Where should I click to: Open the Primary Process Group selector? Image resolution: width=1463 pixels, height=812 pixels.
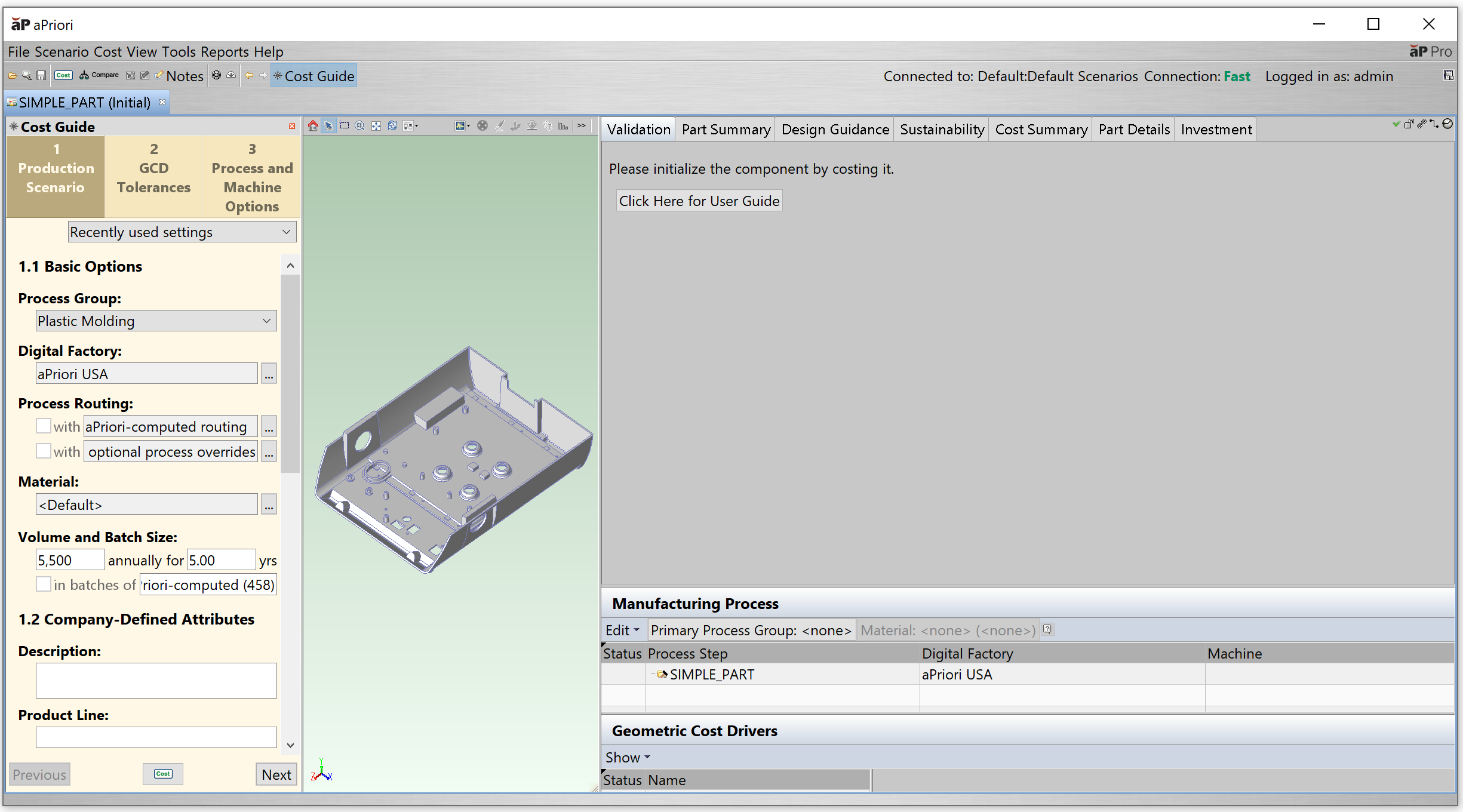[x=751, y=630]
